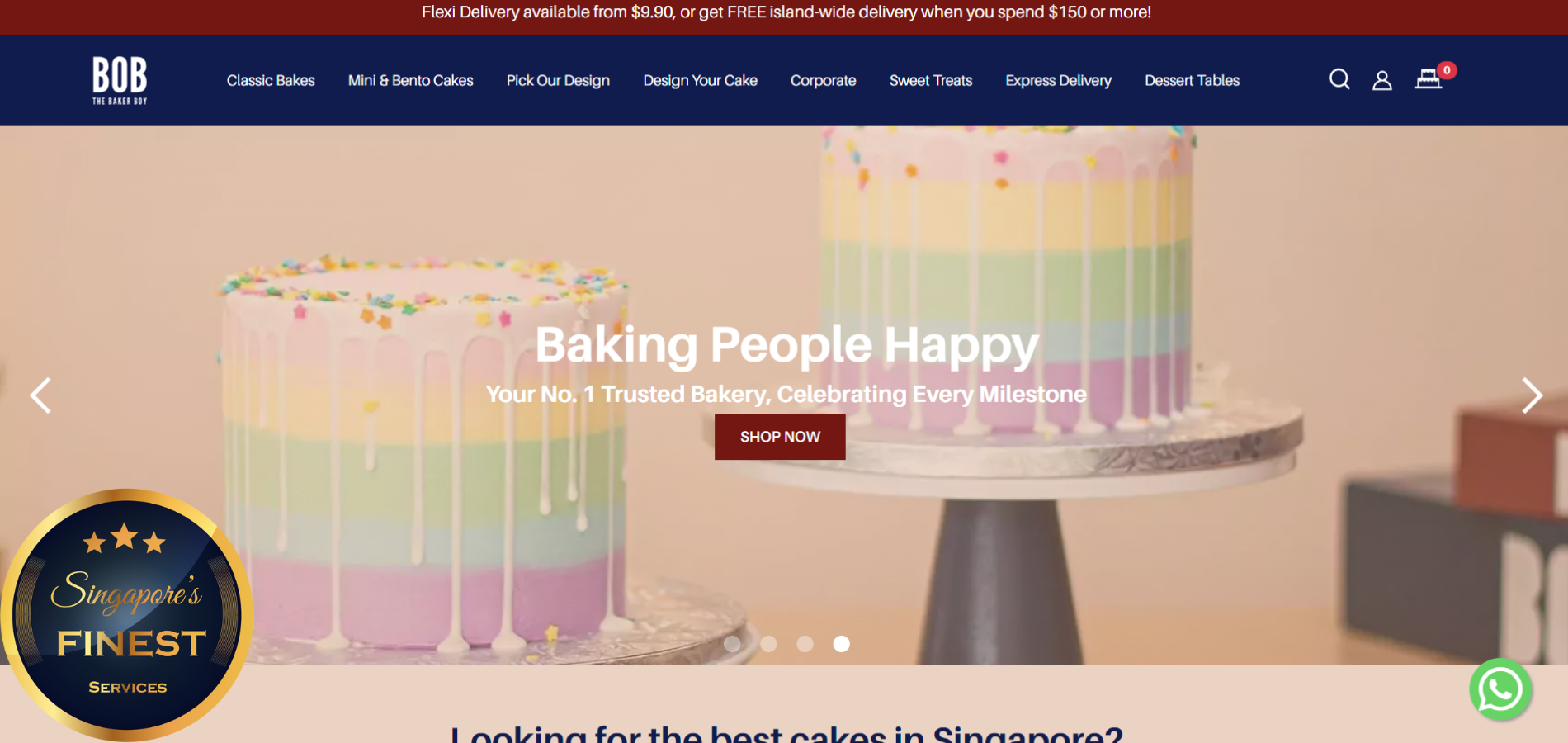The width and height of the screenshot is (1568, 743).
Task: Select the third carousel dot
Action: tap(805, 644)
